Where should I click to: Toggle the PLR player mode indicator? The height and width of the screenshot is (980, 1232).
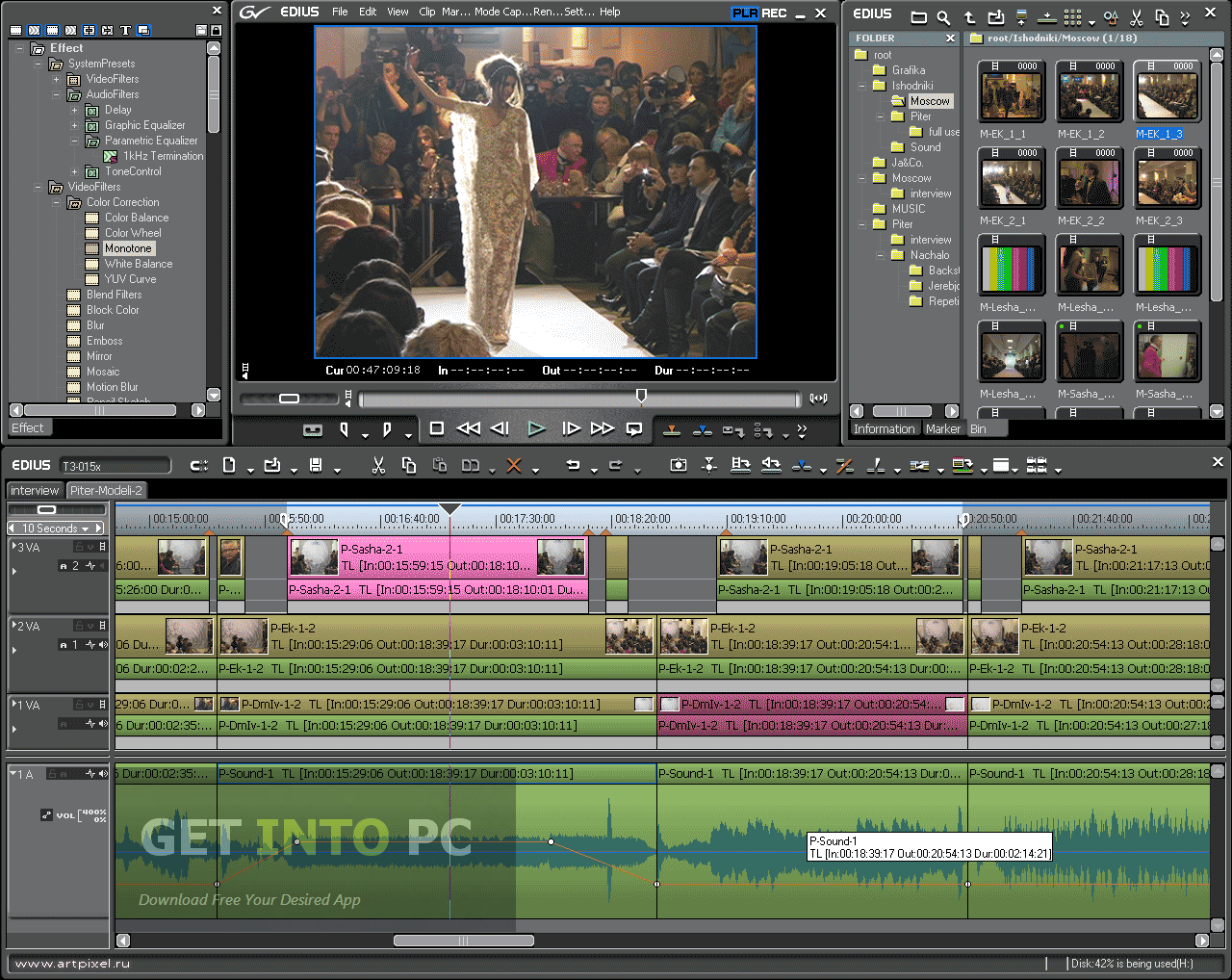pos(744,13)
